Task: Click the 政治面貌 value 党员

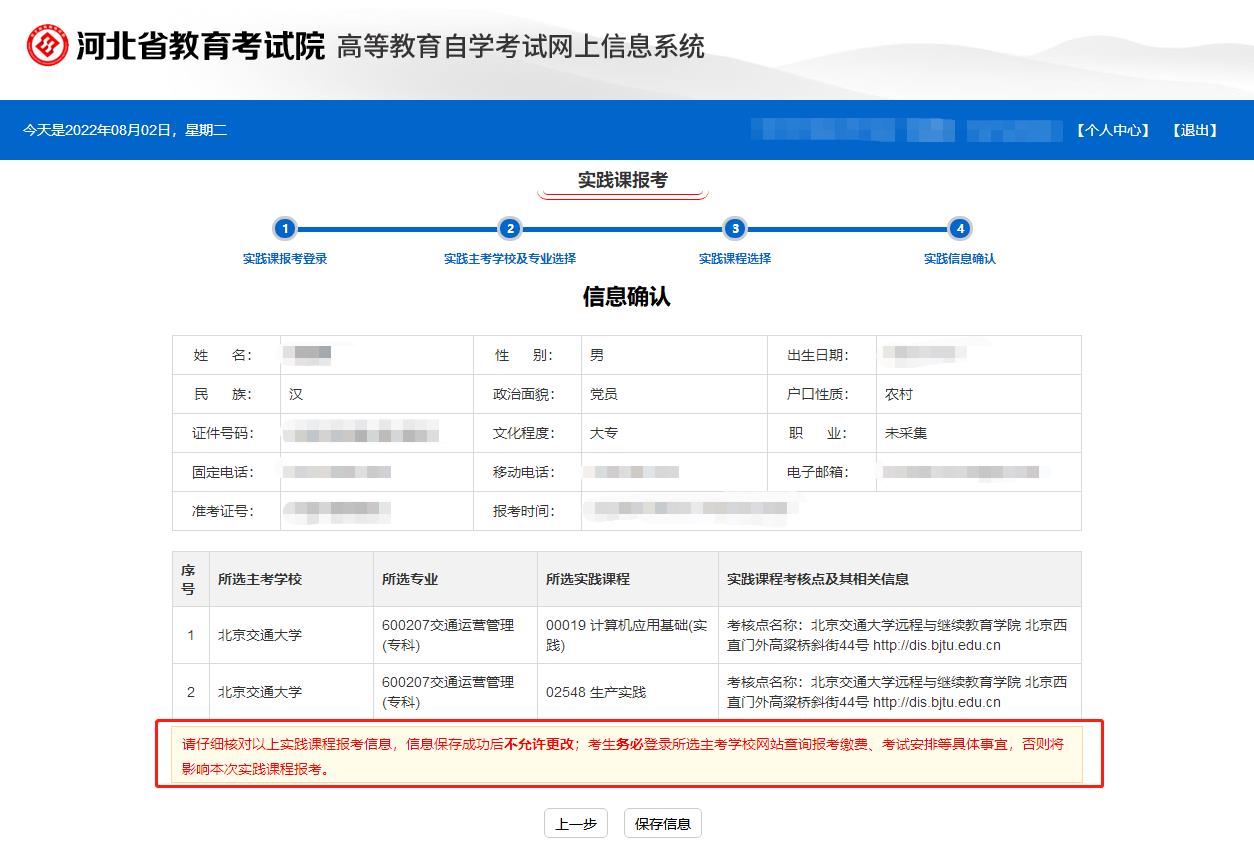Action: [604, 394]
